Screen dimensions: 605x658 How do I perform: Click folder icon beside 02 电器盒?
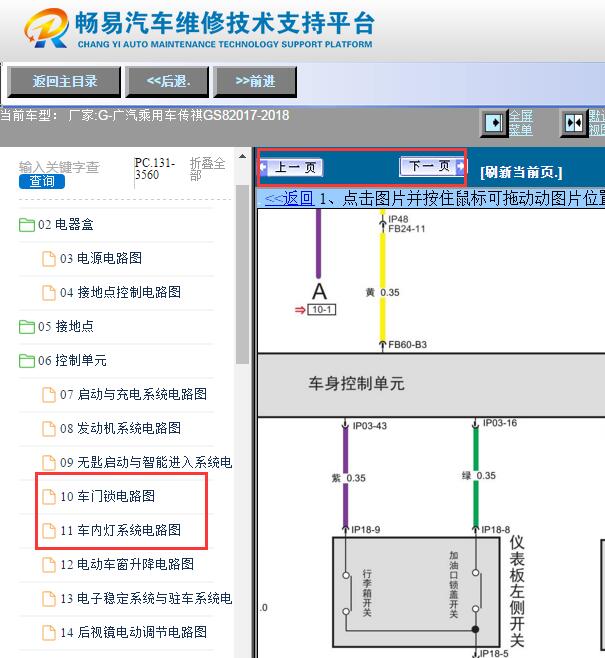pos(27,225)
